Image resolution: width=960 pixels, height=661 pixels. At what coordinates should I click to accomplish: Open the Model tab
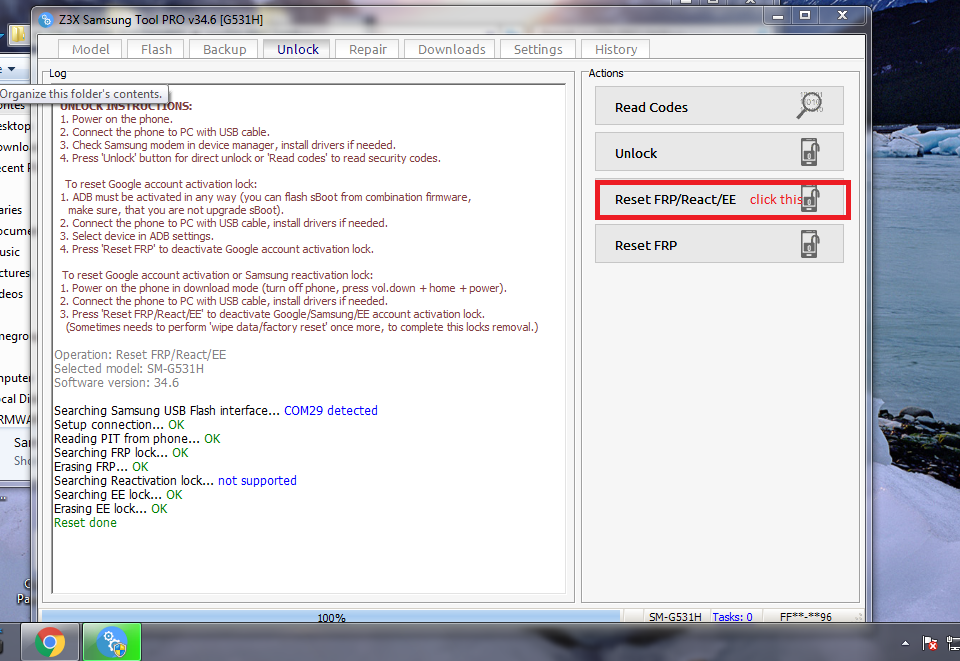pyautogui.click(x=90, y=50)
